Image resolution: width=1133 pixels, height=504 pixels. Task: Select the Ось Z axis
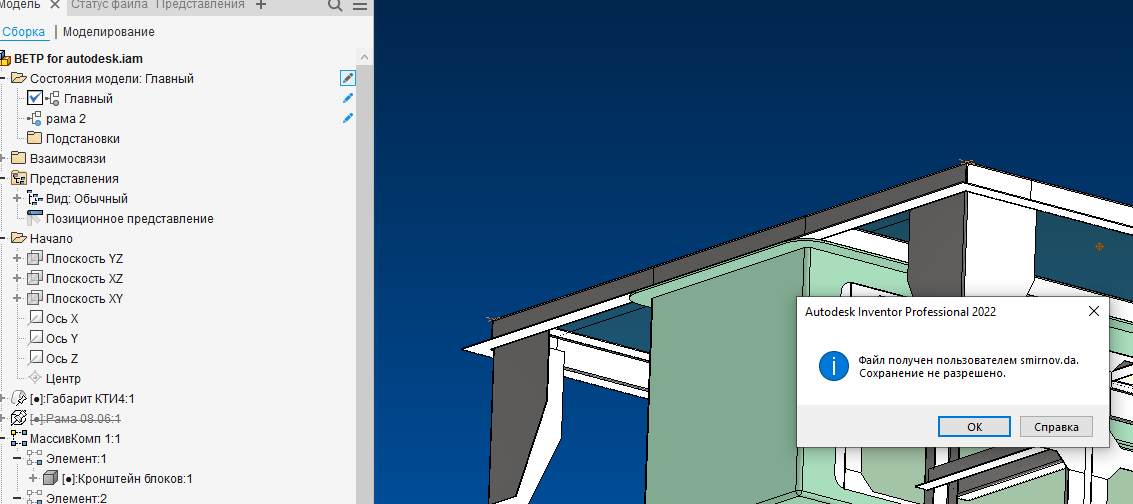click(62, 359)
